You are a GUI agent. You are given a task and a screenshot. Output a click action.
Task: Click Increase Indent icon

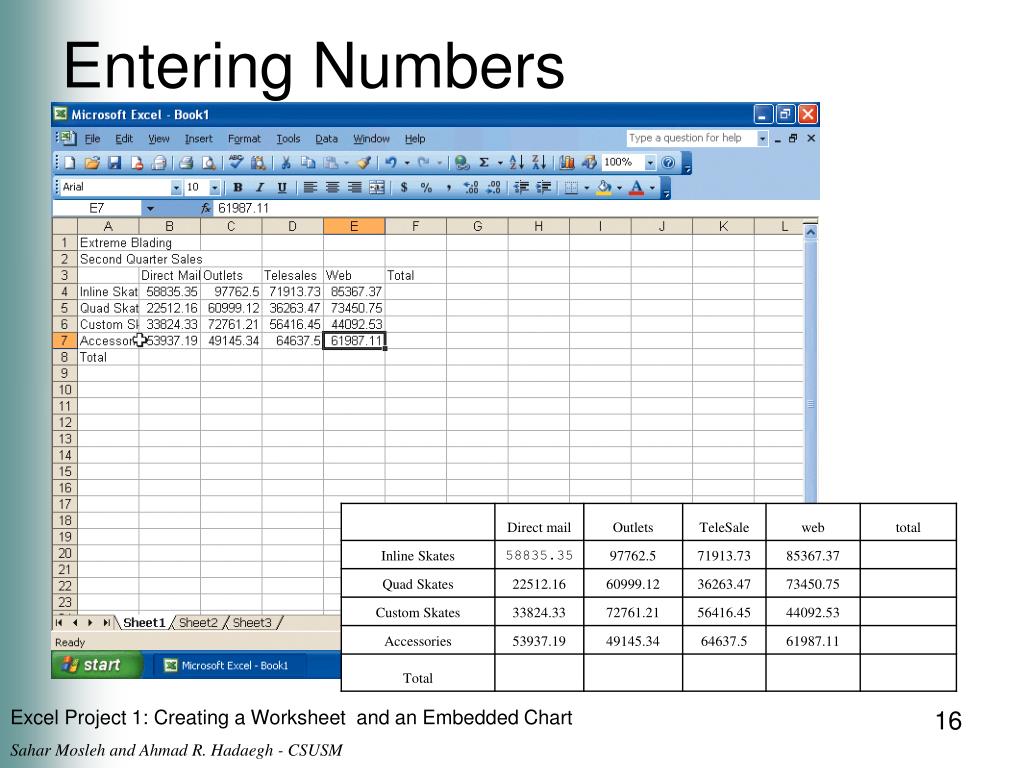pyautogui.click(x=543, y=188)
